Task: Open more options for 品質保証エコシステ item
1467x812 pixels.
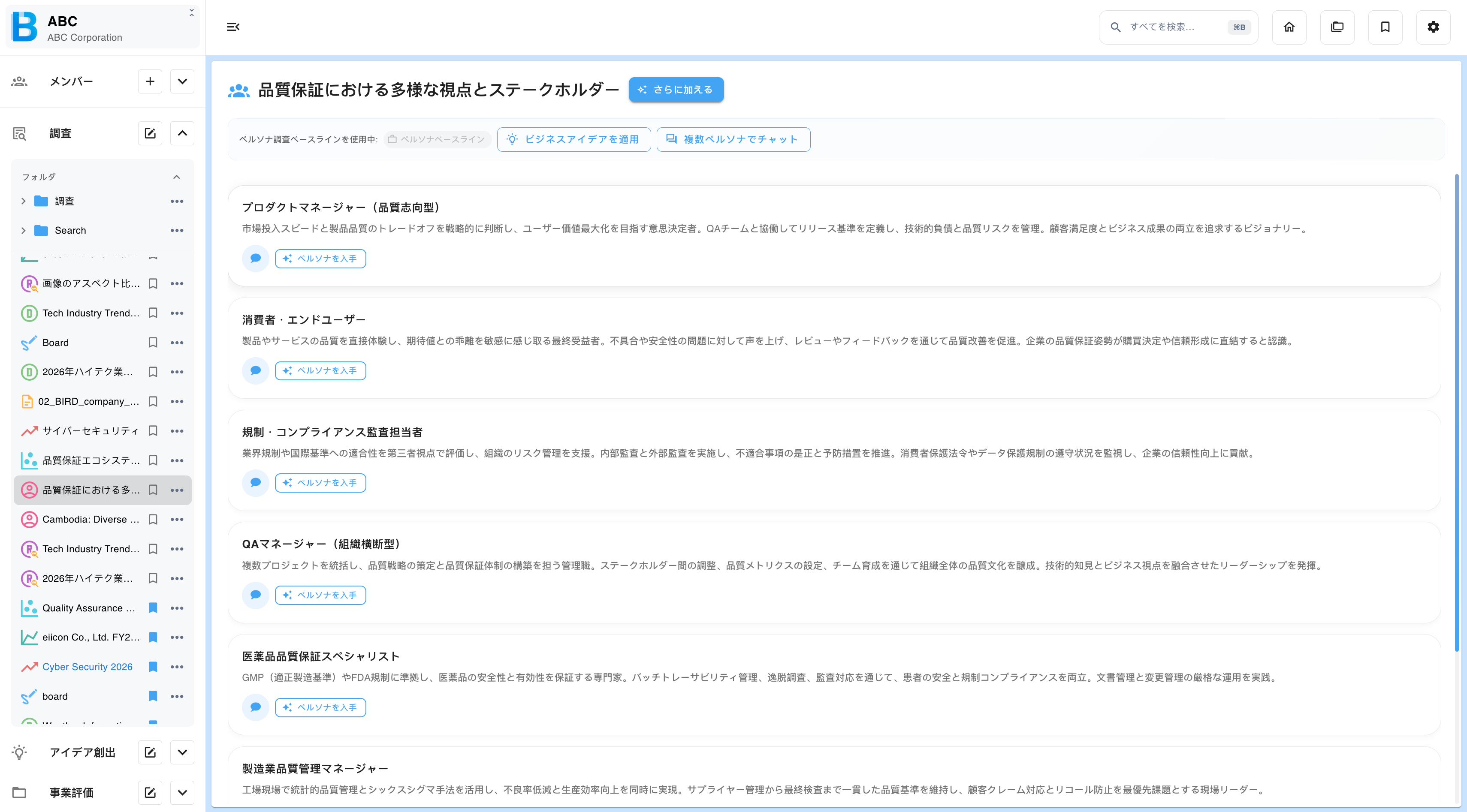Action: (x=177, y=460)
